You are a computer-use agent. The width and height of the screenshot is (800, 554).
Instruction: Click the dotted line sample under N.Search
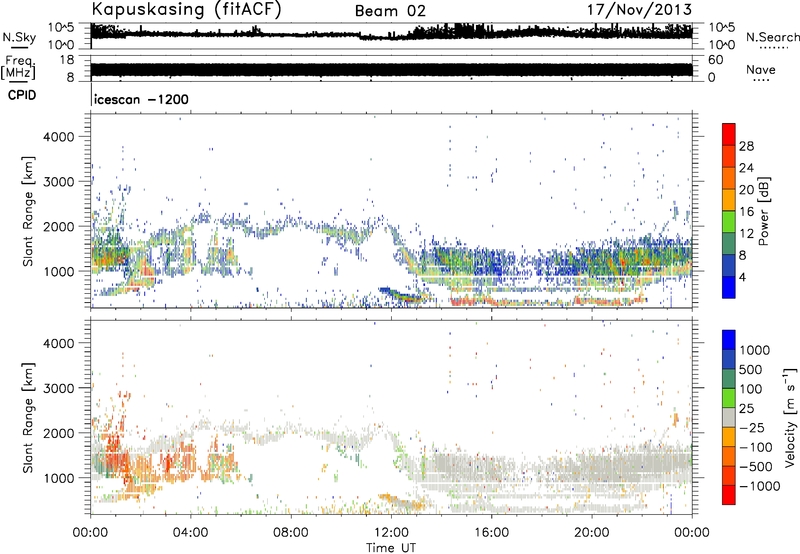click(774, 48)
